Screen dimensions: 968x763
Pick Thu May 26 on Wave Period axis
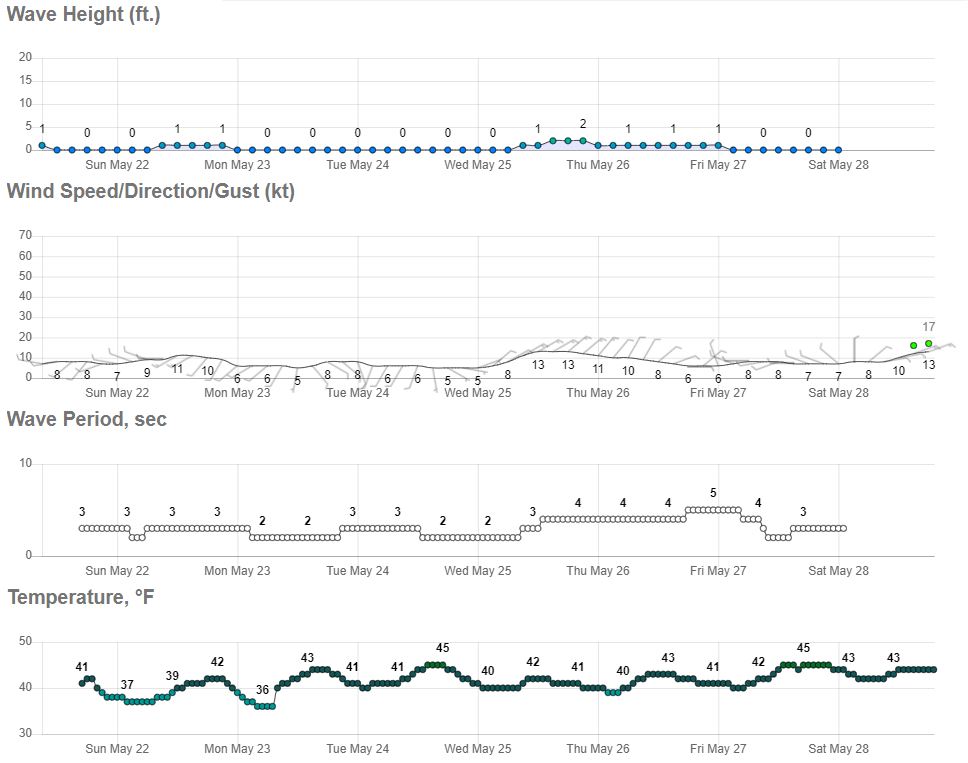[598, 571]
